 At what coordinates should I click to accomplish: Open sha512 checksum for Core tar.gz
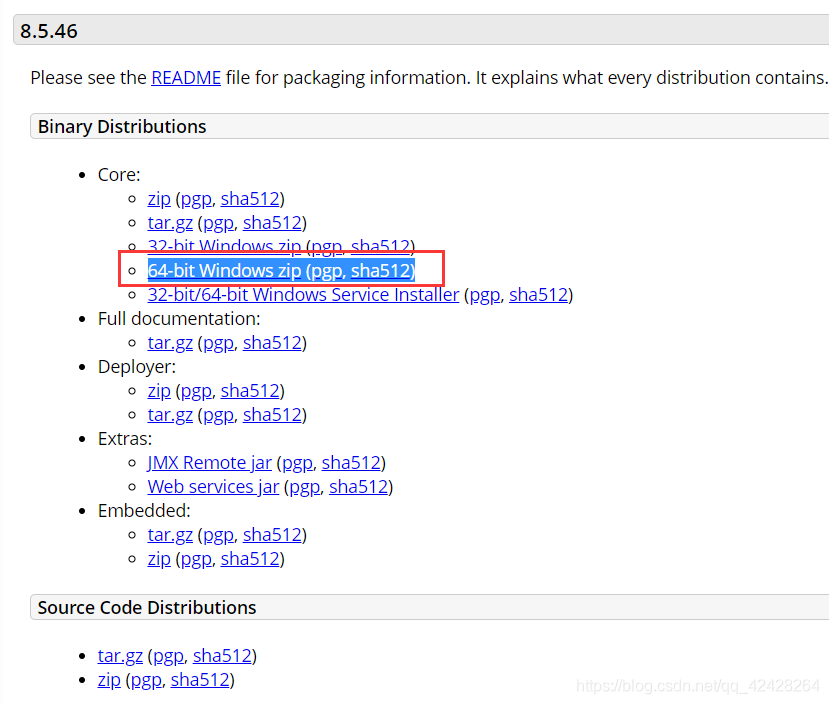coord(272,223)
